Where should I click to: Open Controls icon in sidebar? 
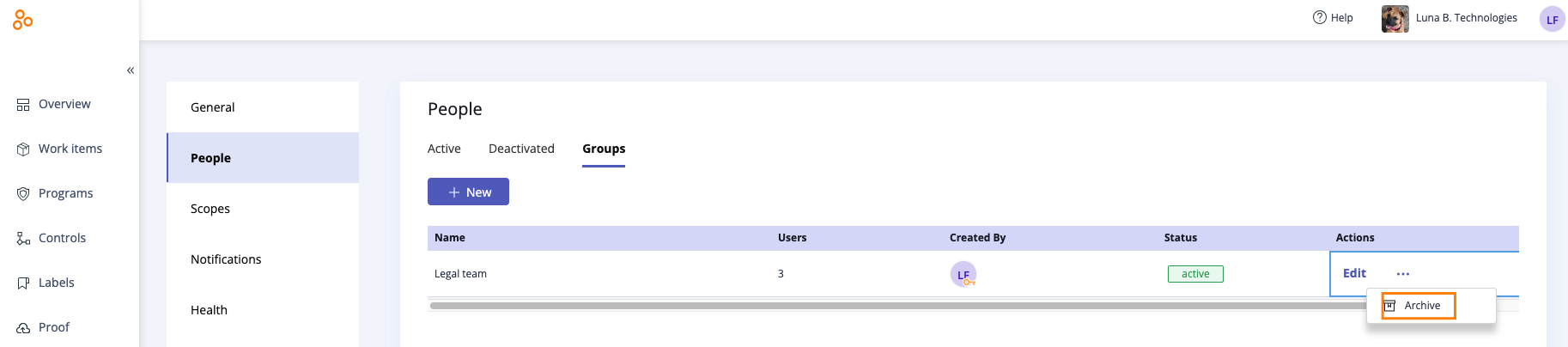(23, 239)
